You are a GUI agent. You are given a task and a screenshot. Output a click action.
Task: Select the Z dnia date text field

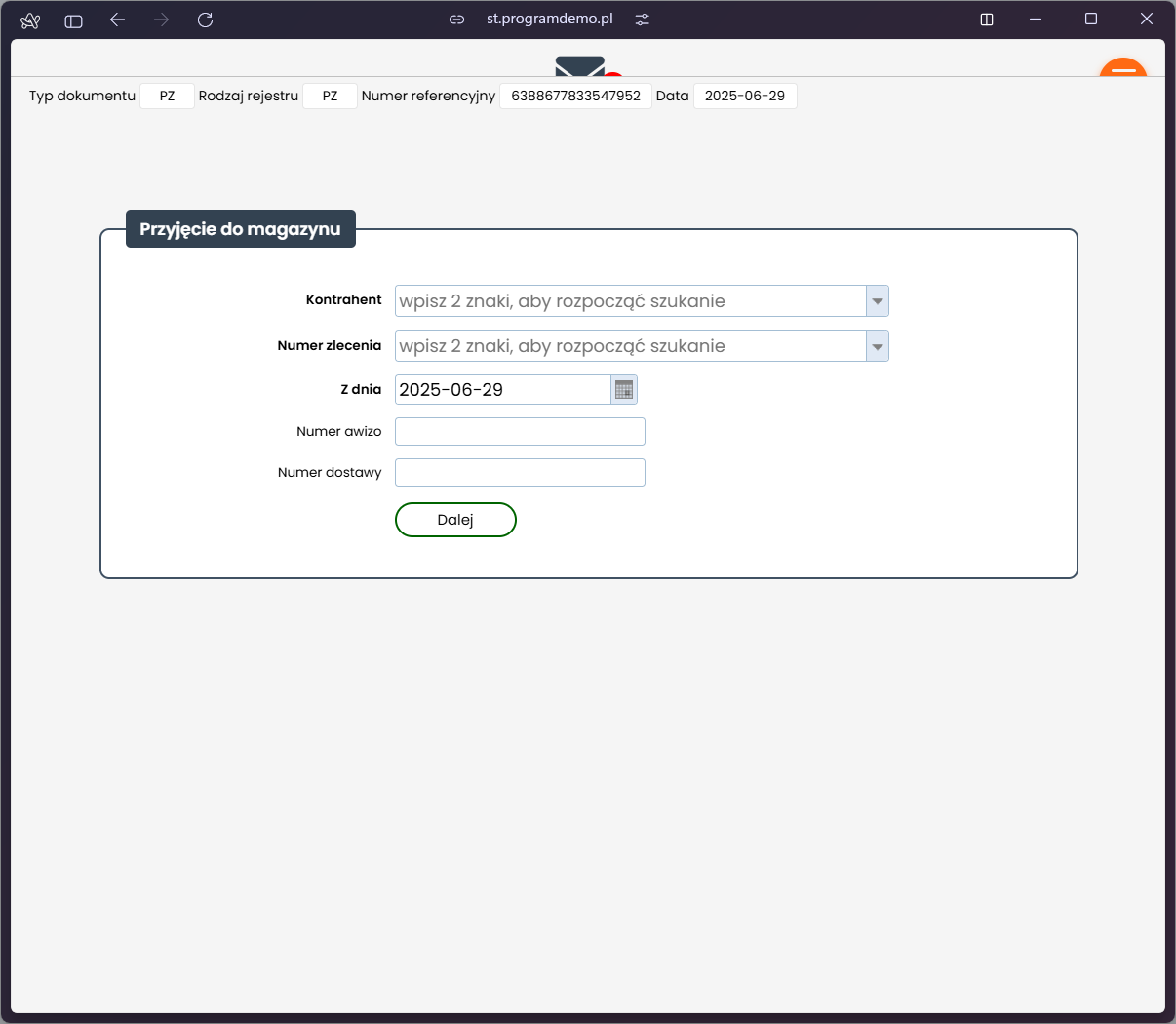pyautogui.click(x=502, y=390)
